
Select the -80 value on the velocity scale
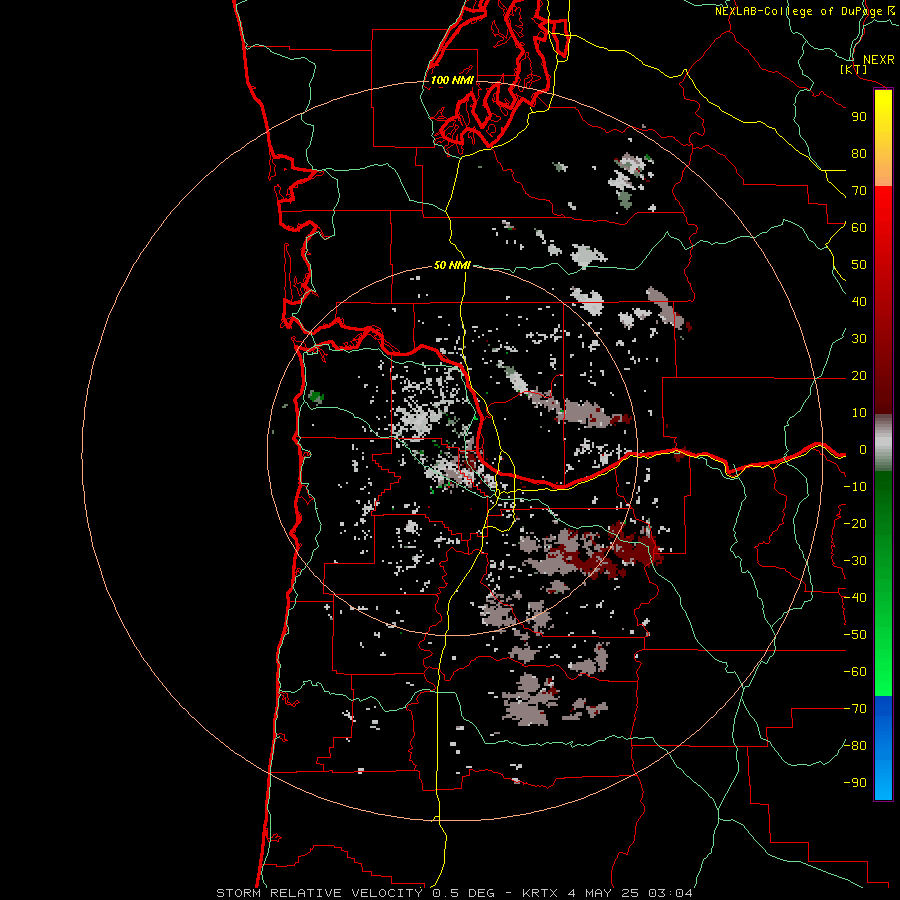(x=855, y=746)
